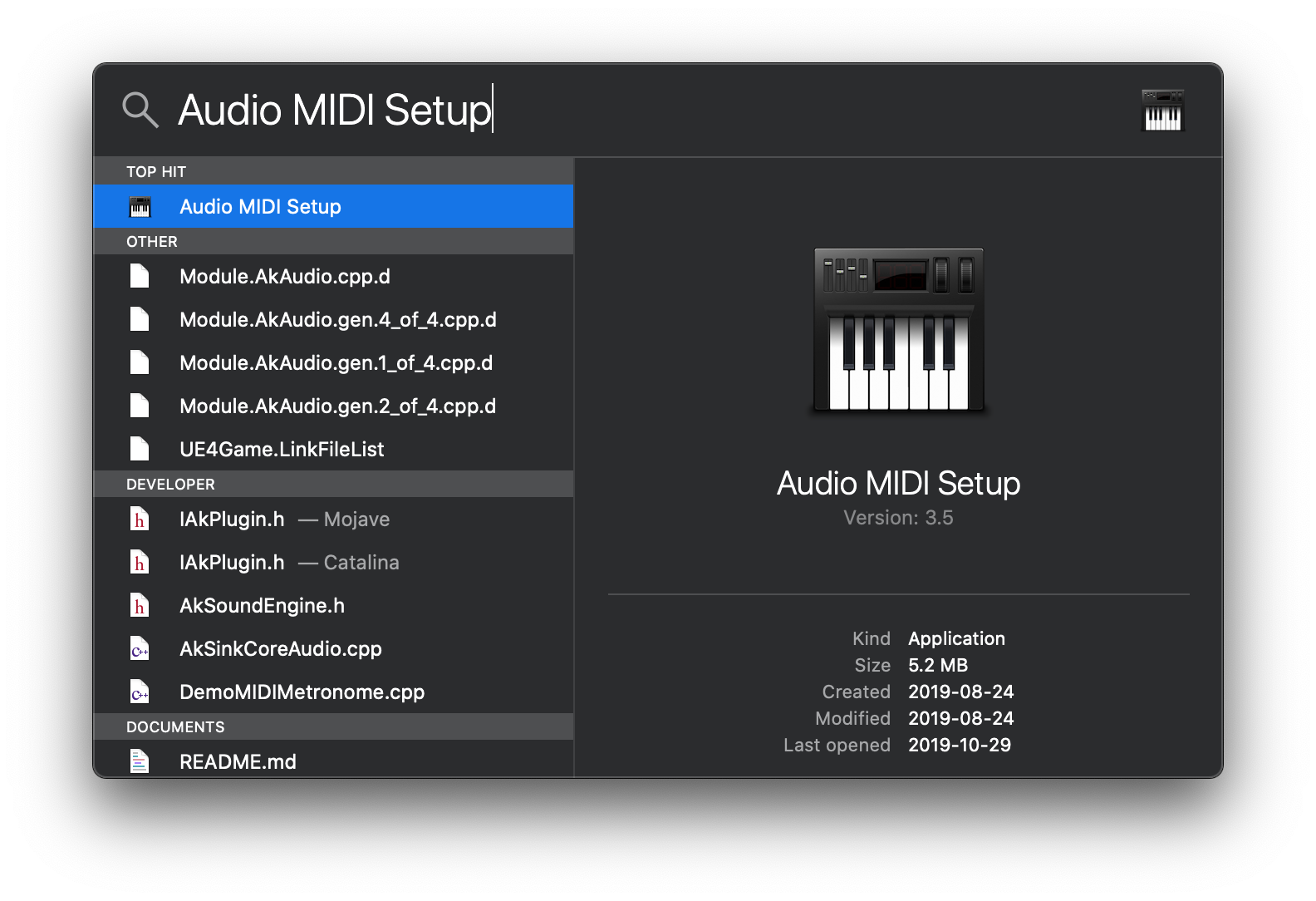Click the Audio MIDI Setup icon in search bar
Screen dimensions: 1316x901
tap(1162, 111)
